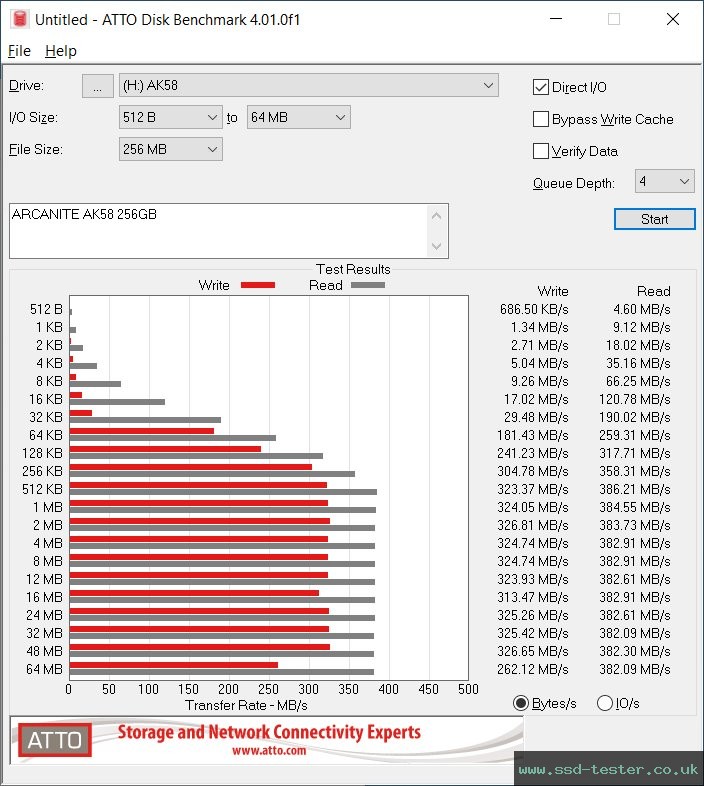Start the benchmark
The height and width of the screenshot is (786, 704).
(654, 219)
